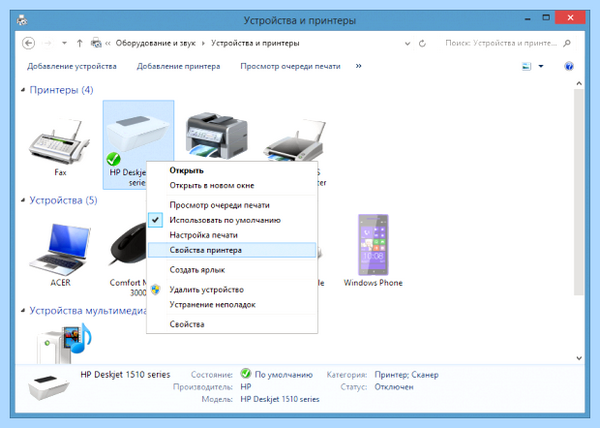This screenshot has height=428, width=600.
Task: Click the scrollbar down arrow
Action: point(579,358)
